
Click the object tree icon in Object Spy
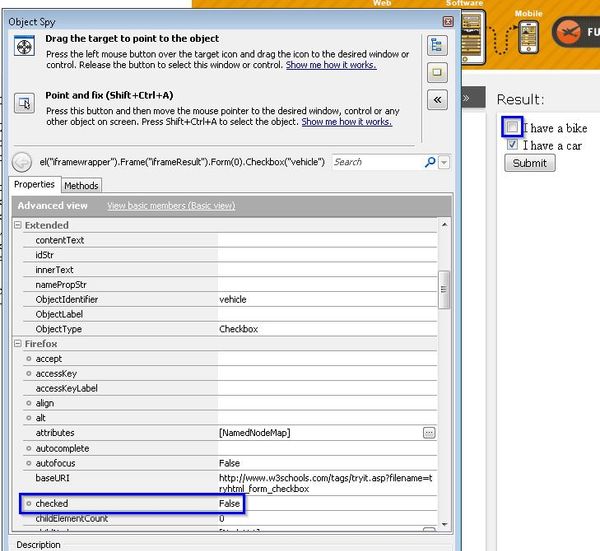tap(436, 46)
